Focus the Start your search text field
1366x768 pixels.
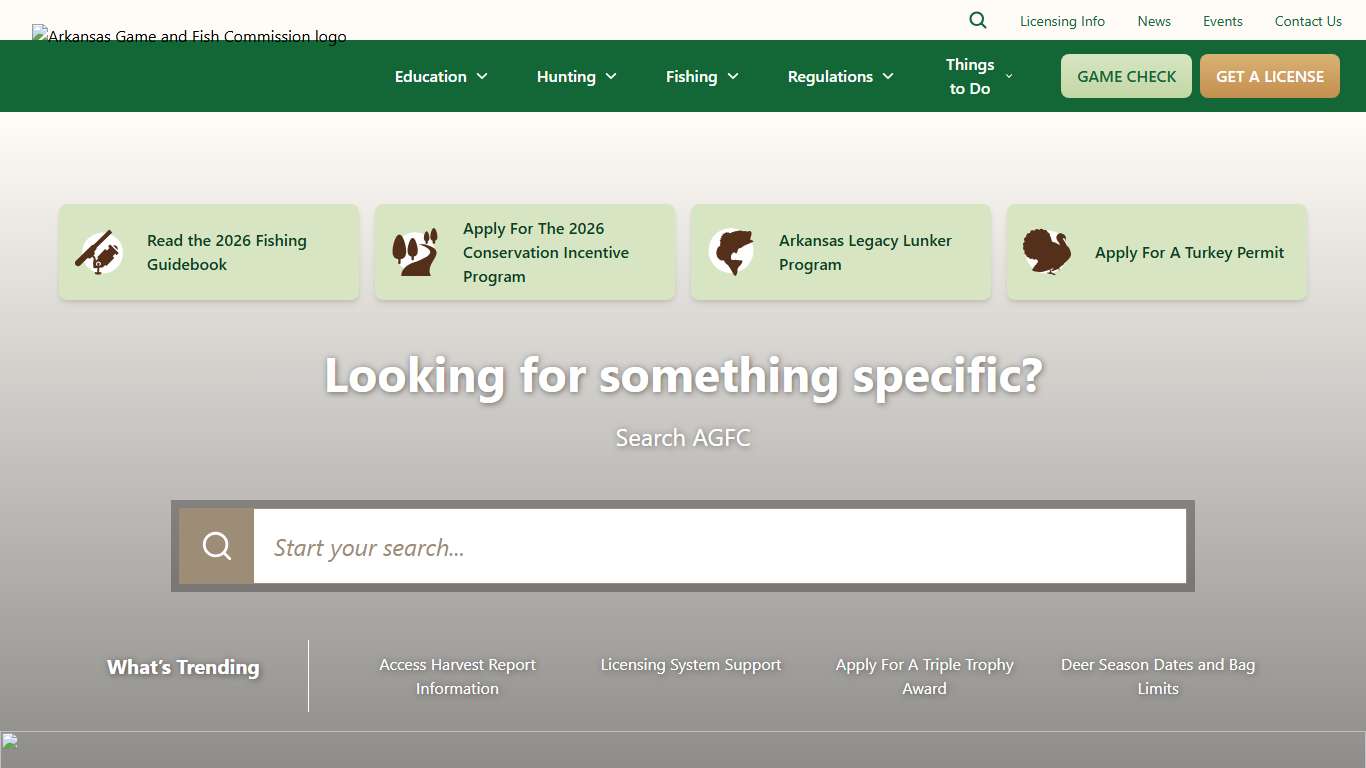[719, 547]
